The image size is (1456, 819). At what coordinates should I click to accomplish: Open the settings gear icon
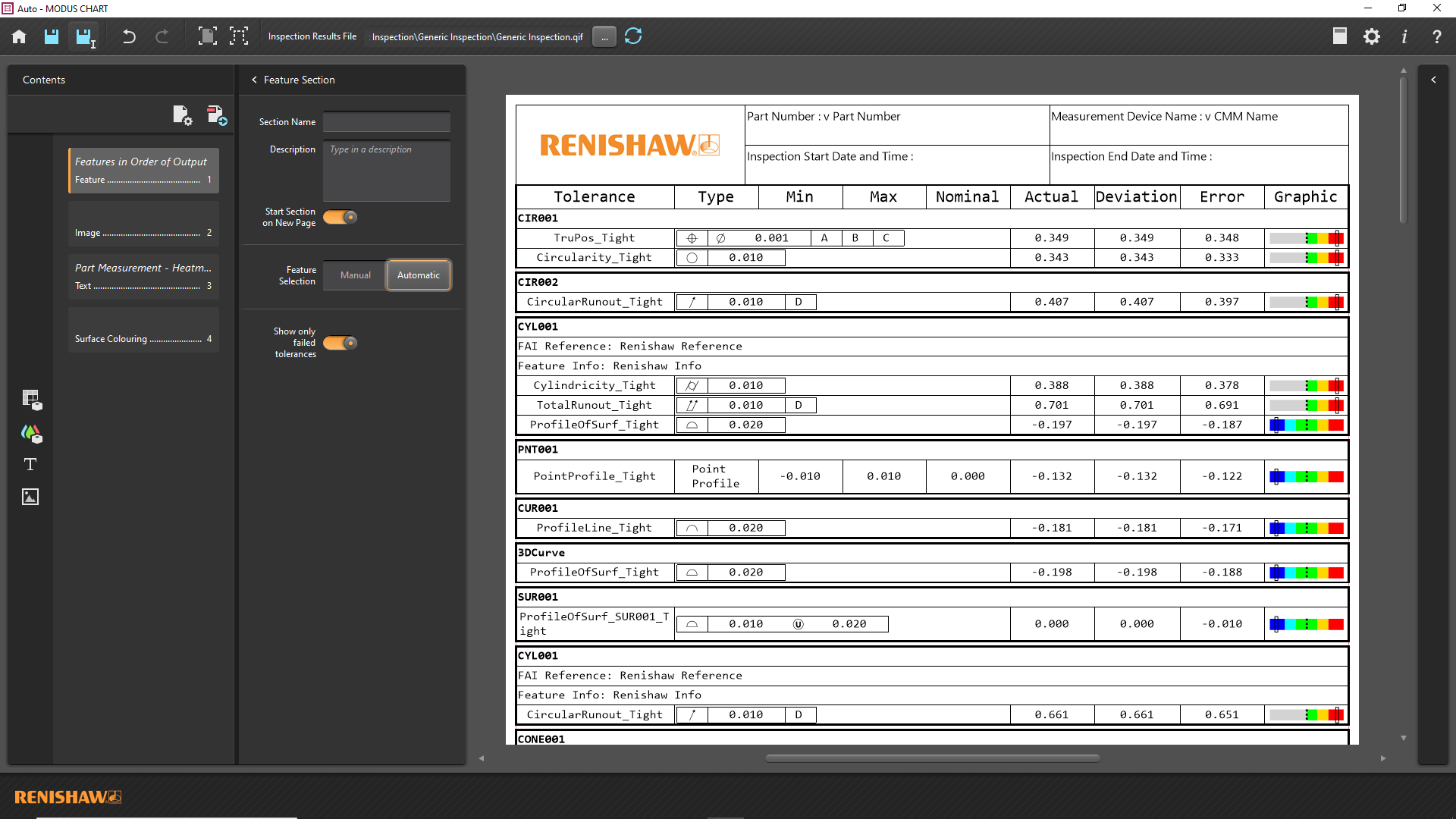click(x=1371, y=36)
